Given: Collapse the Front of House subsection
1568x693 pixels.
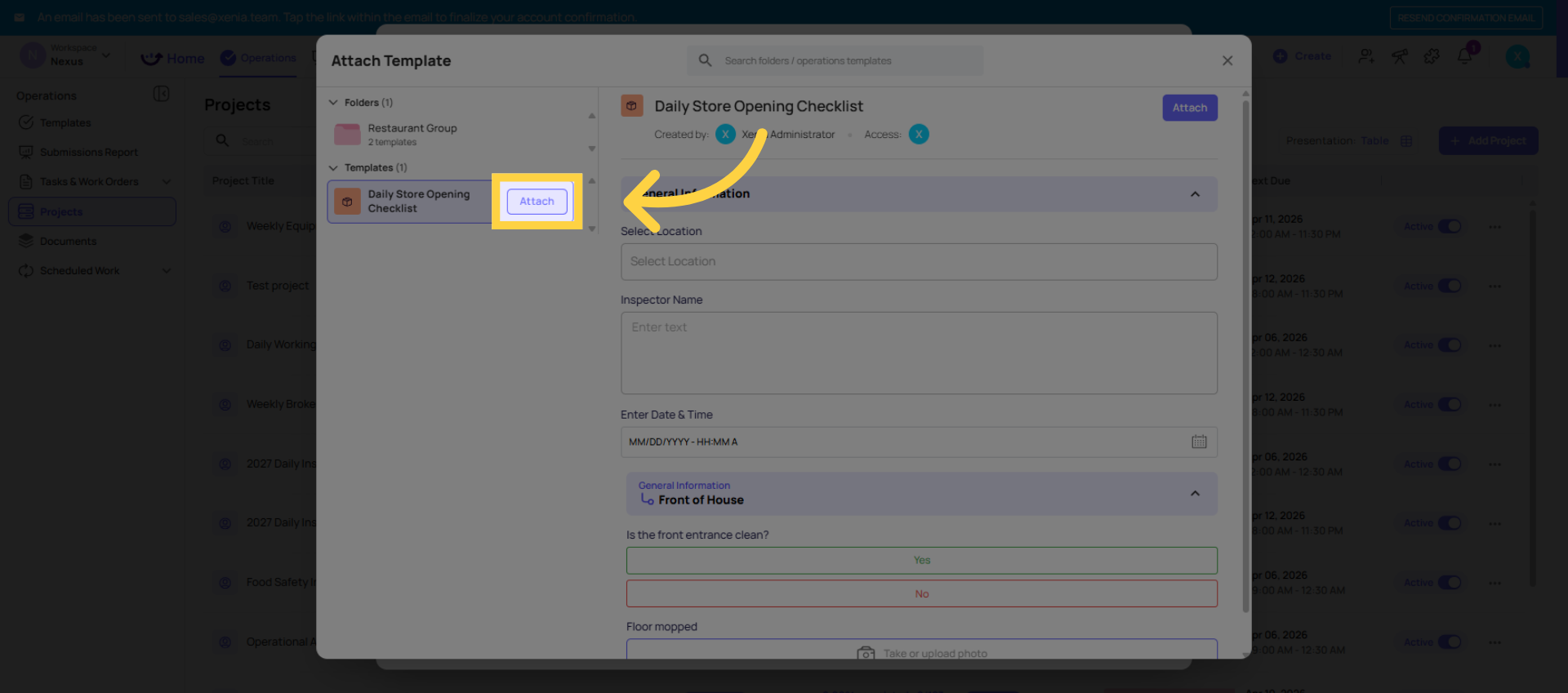Looking at the screenshot, I should [1195, 494].
